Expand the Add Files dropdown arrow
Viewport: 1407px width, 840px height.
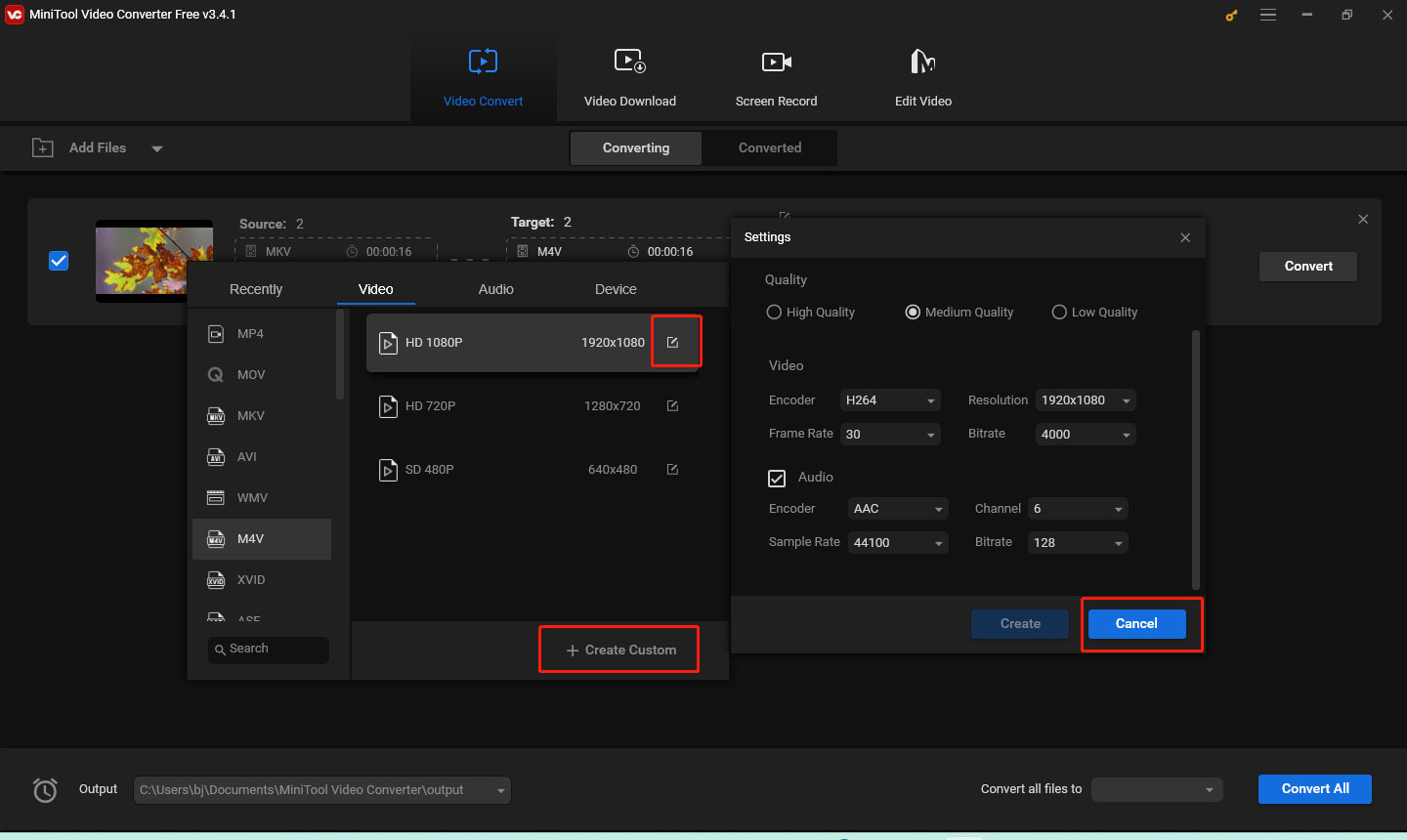coord(157,148)
